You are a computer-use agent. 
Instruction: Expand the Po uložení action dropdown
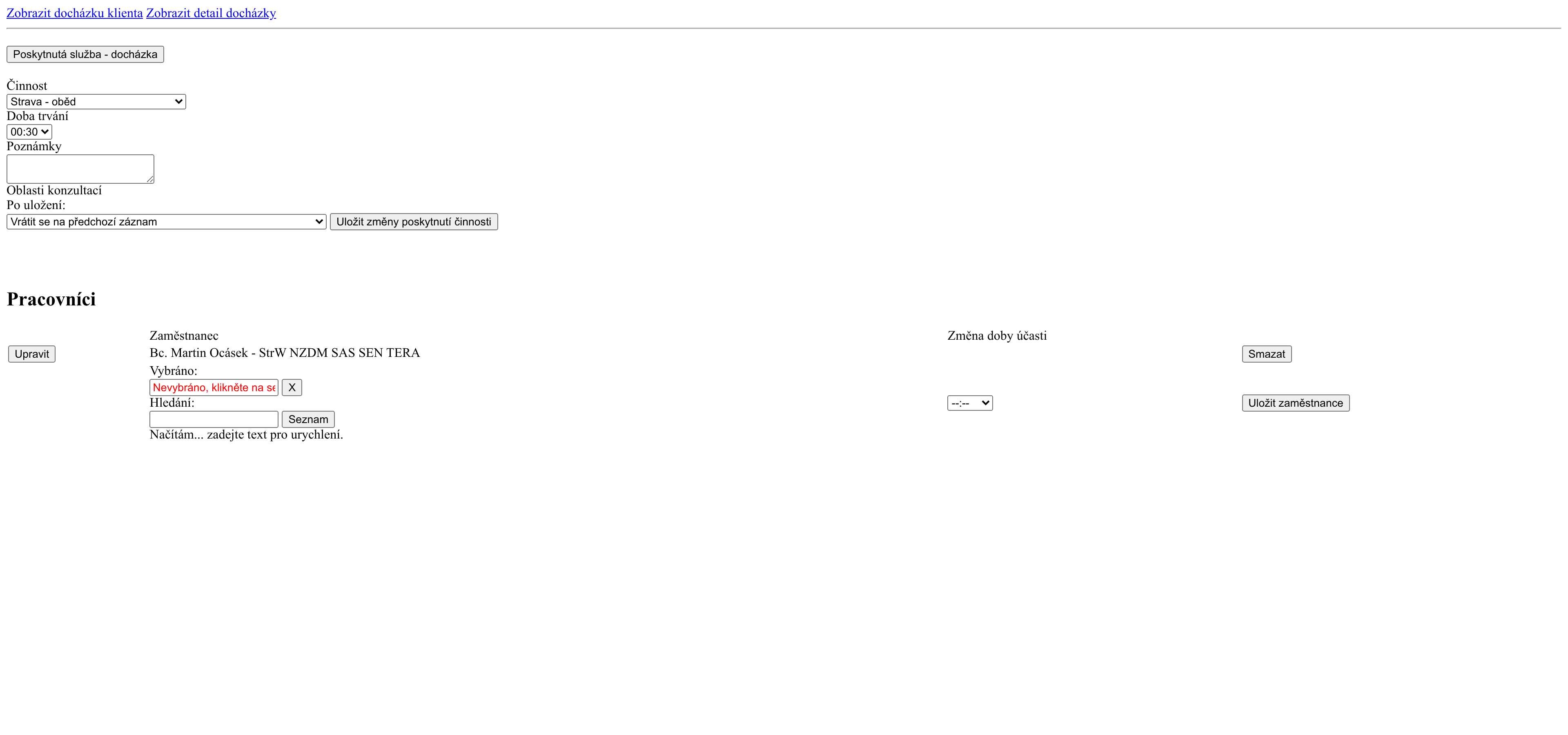point(166,221)
